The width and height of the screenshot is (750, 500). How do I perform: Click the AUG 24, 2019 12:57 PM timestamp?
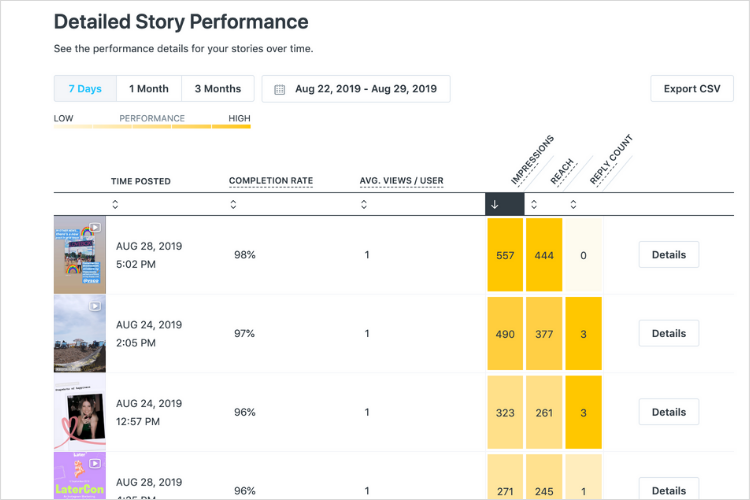[149, 412]
